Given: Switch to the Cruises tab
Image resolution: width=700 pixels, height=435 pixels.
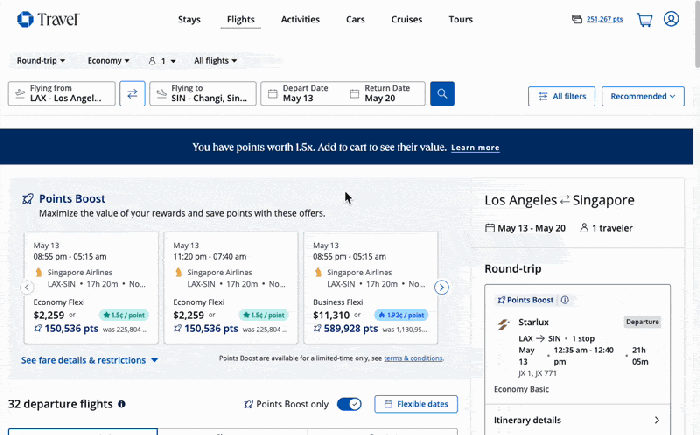Looking at the screenshot, I should (x=407, y=20).
